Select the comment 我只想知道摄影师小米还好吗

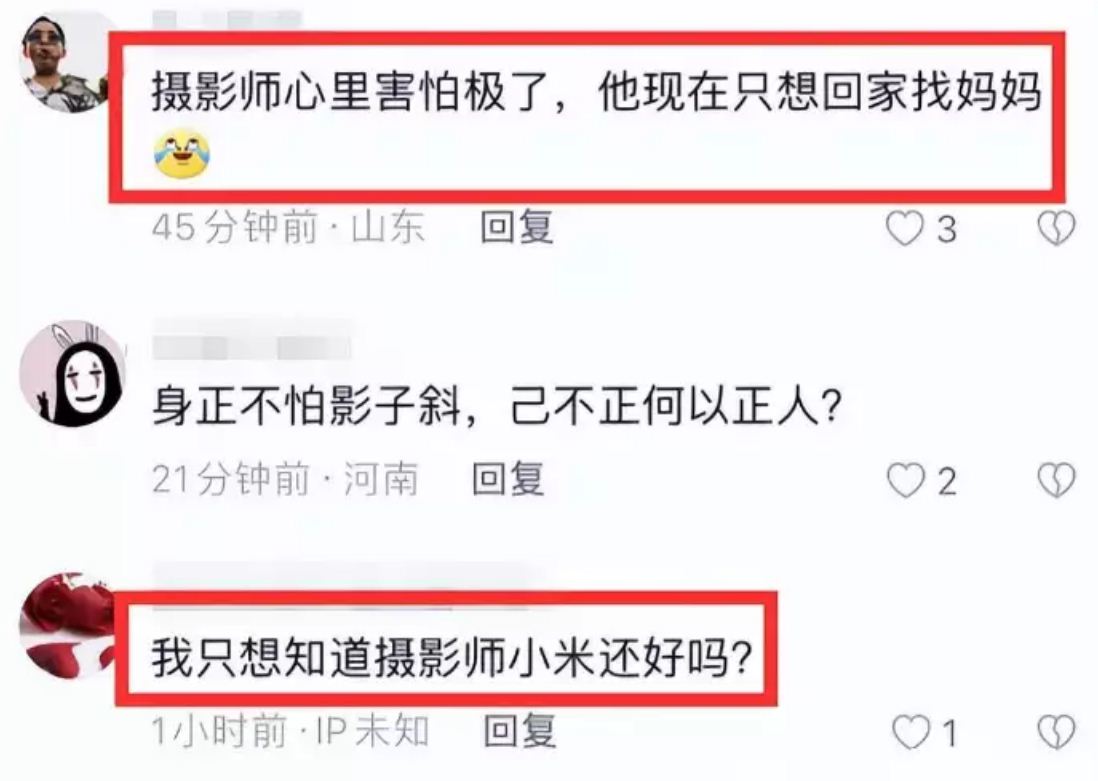coord(452,658)
